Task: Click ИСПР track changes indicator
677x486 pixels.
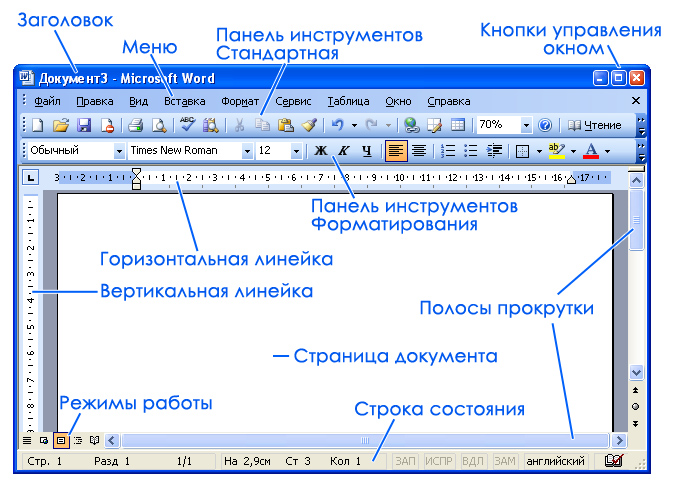Action: coord(438,461)
